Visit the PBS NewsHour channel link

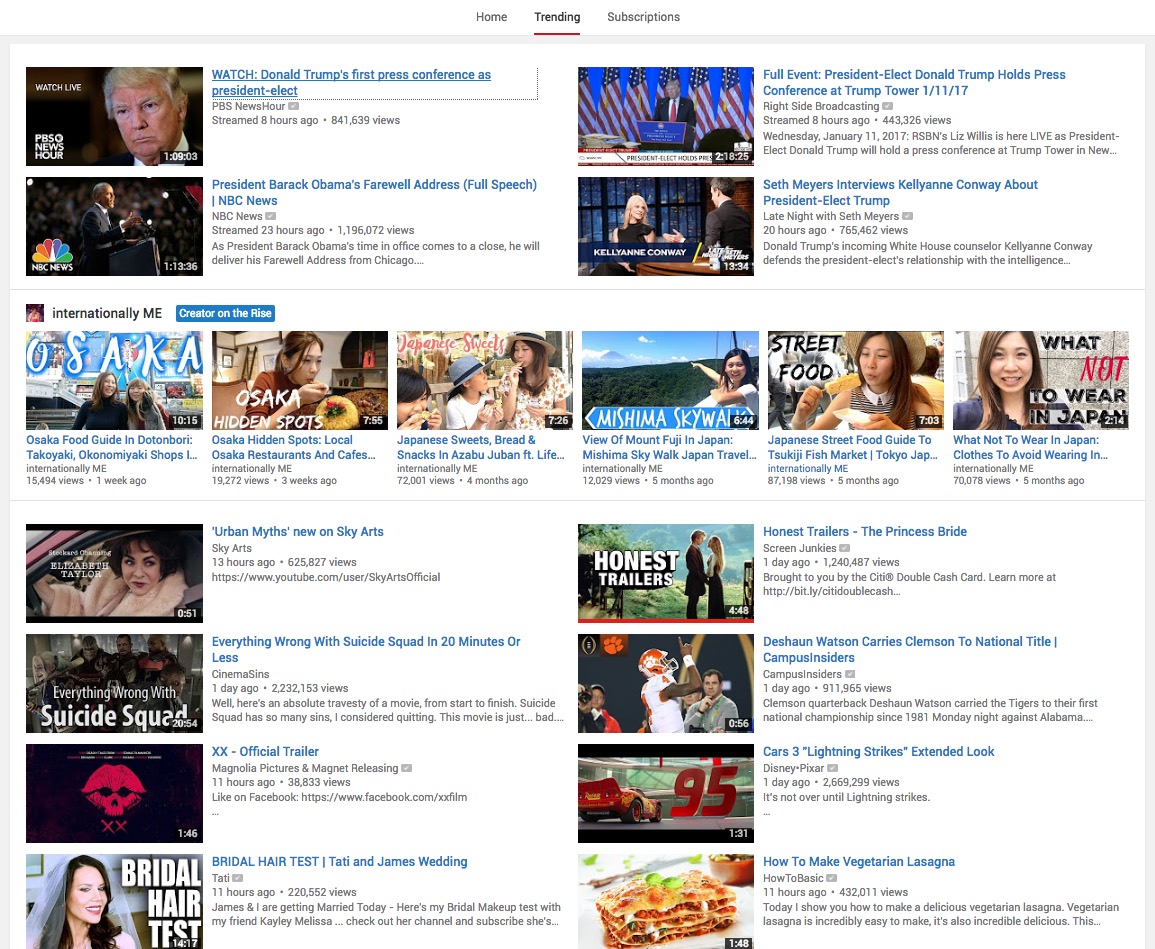pyautogui.click(x=248, y=106)
